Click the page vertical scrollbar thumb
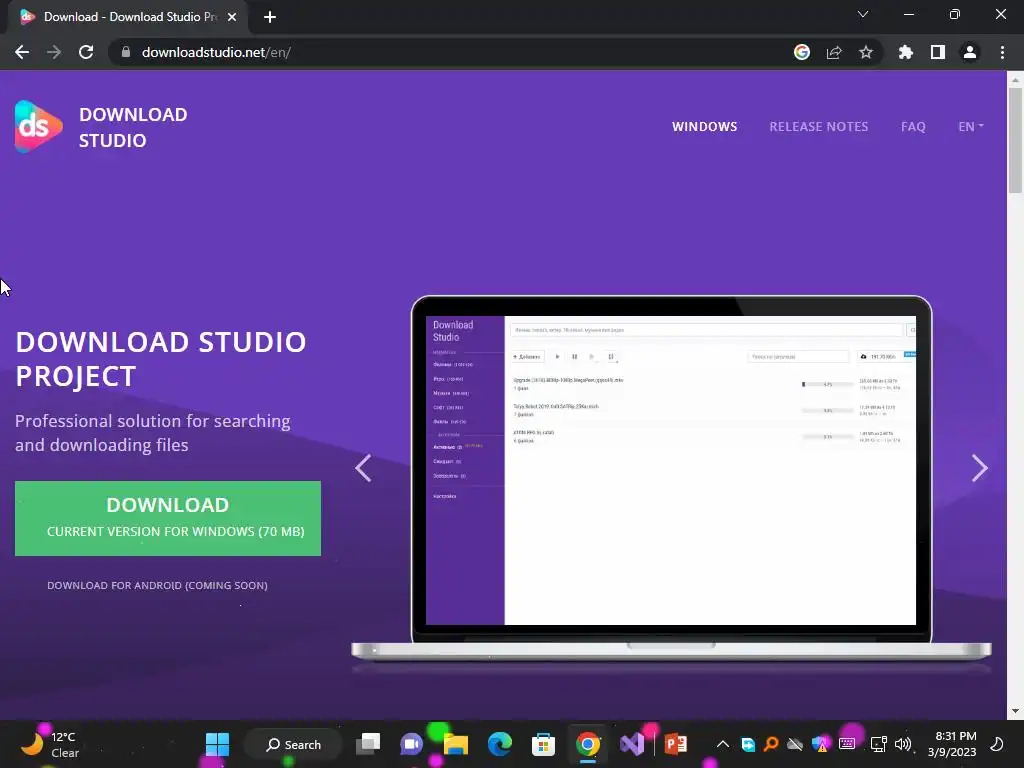Image resolution: width=1024 pixels, height=768 pixels. [x=1015, y=140]
